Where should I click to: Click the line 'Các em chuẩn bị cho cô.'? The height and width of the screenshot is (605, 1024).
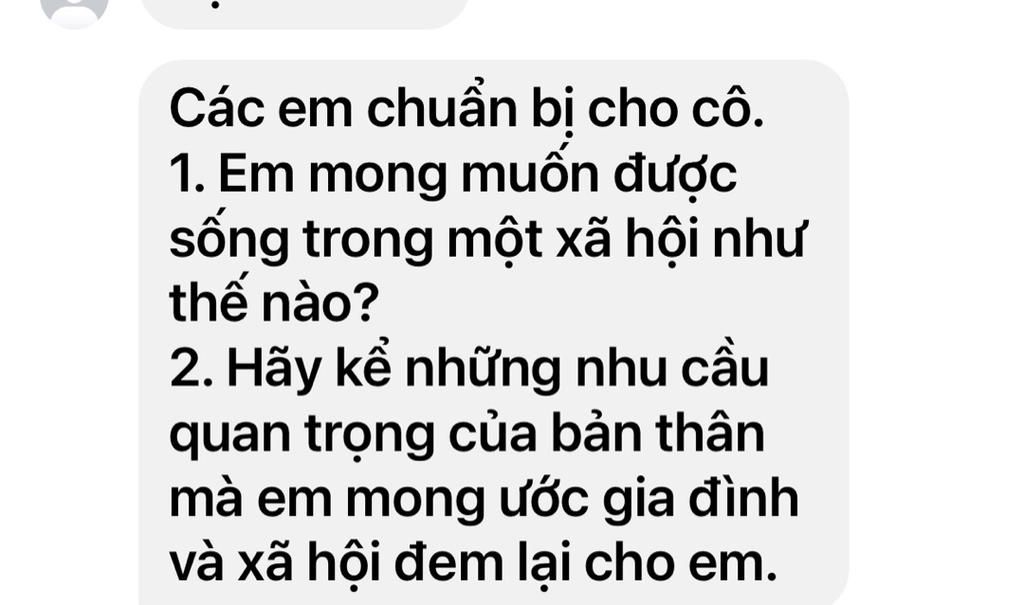click(466, 110)
